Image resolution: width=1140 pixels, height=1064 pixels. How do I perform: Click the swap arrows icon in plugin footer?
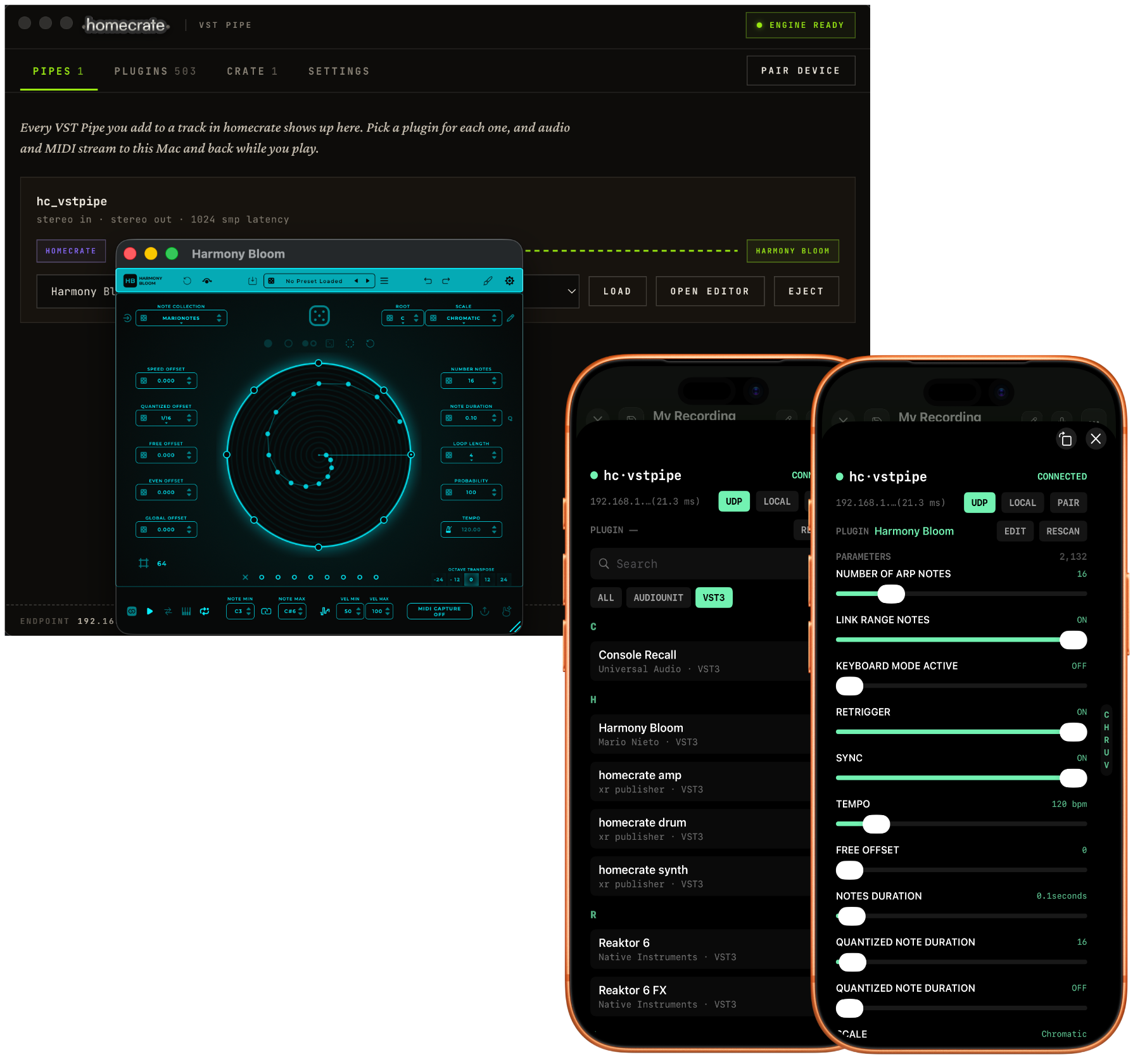pyautogui.click(x=168, y=611)
